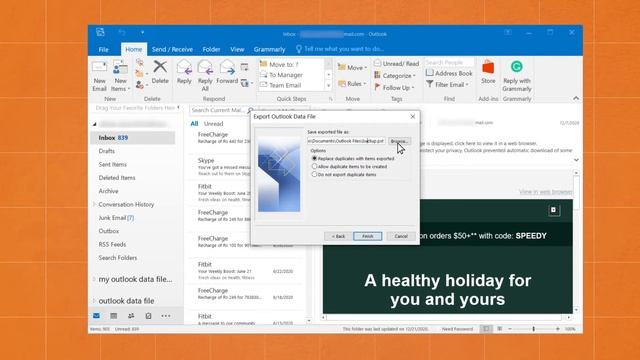Show Unread messages filter

(213, 124)
